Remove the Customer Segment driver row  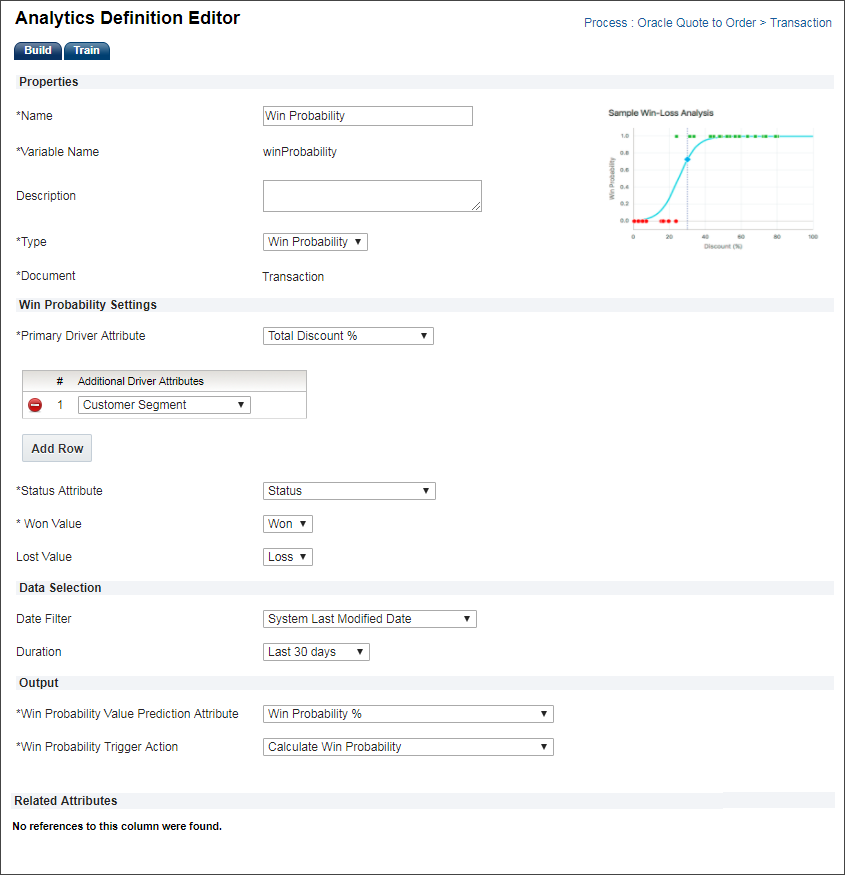35,405
